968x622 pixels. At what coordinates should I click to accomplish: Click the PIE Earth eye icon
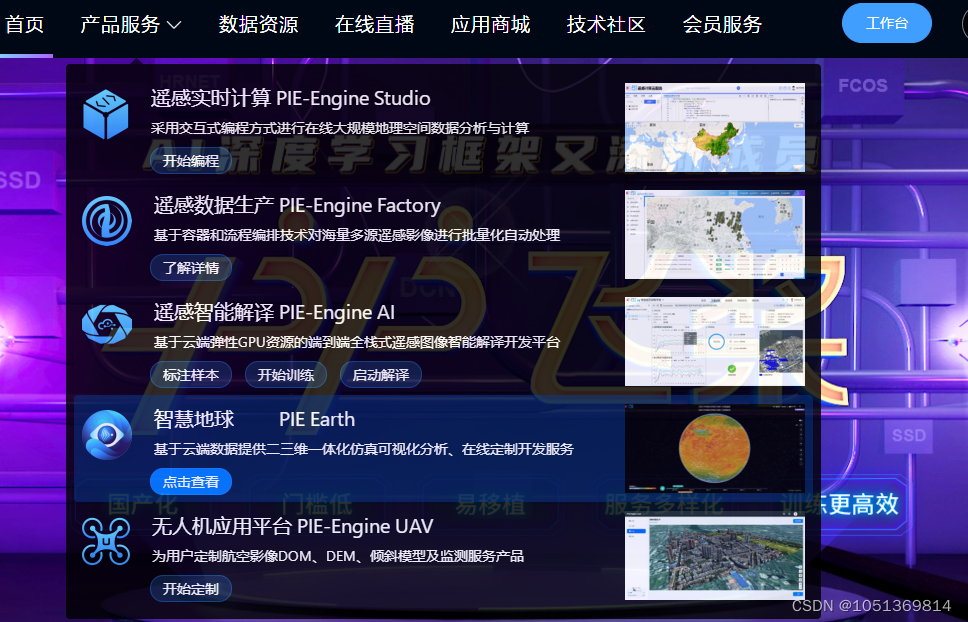pos(107,435)
